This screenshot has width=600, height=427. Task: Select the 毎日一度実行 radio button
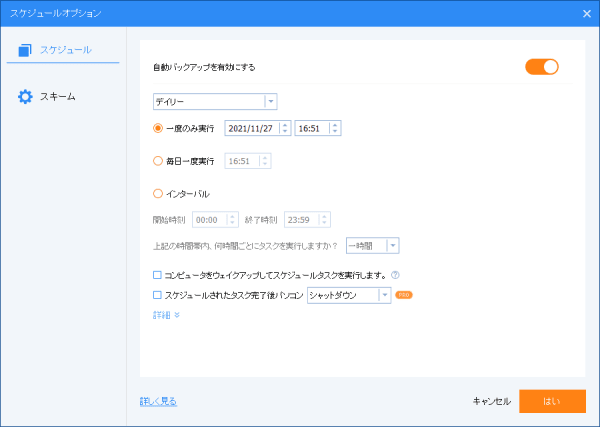click(x=158, y=161)
